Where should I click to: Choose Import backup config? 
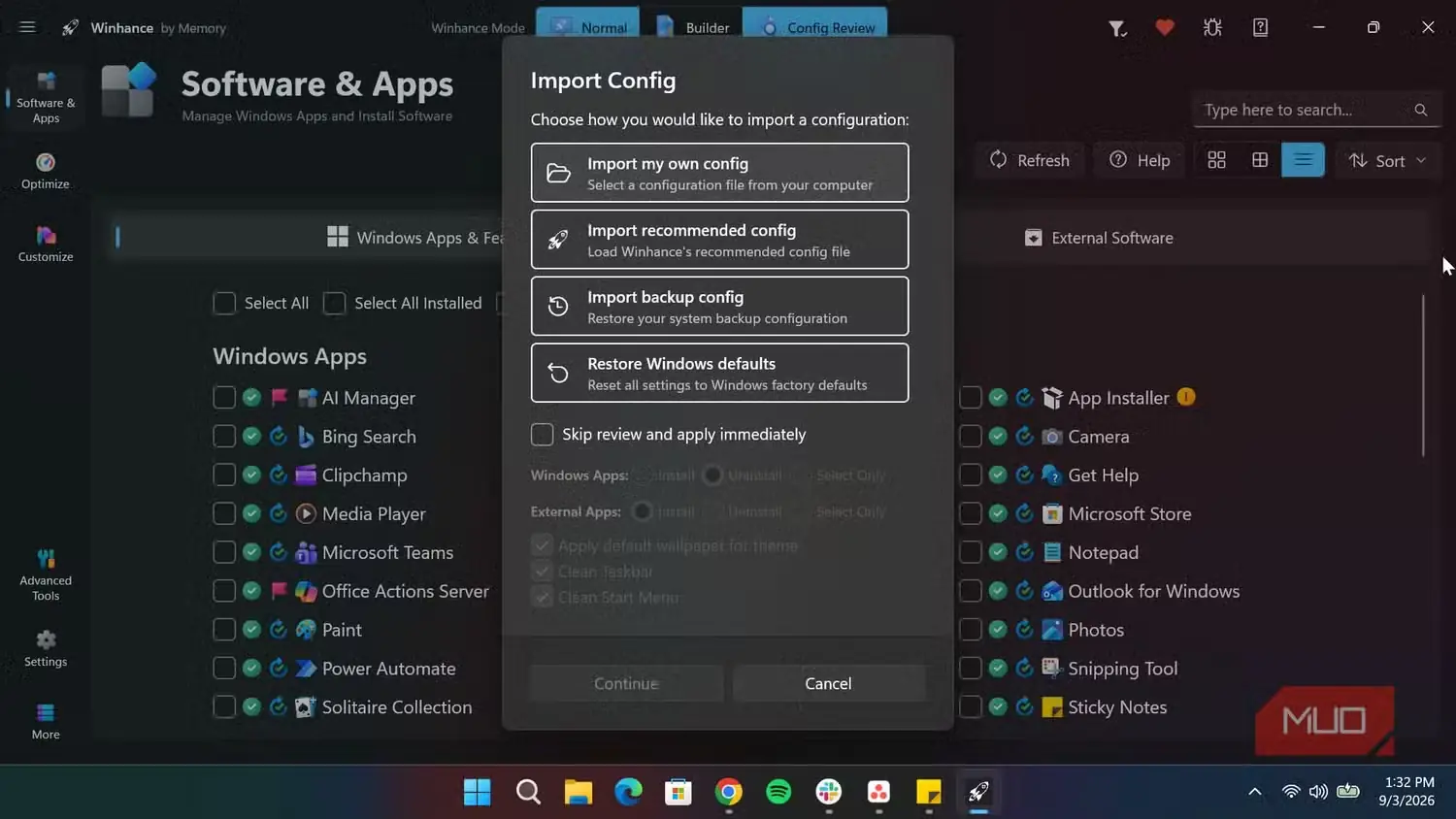(720, 307)
